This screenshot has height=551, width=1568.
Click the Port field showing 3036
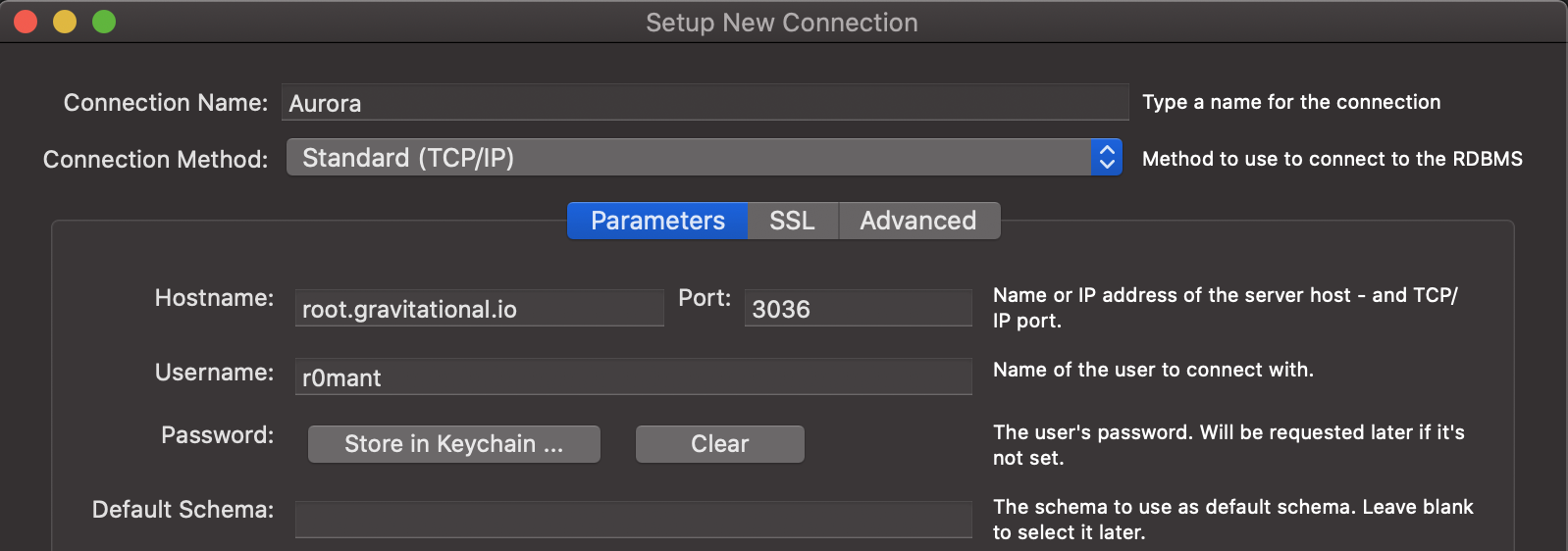[x=858, y=309]
